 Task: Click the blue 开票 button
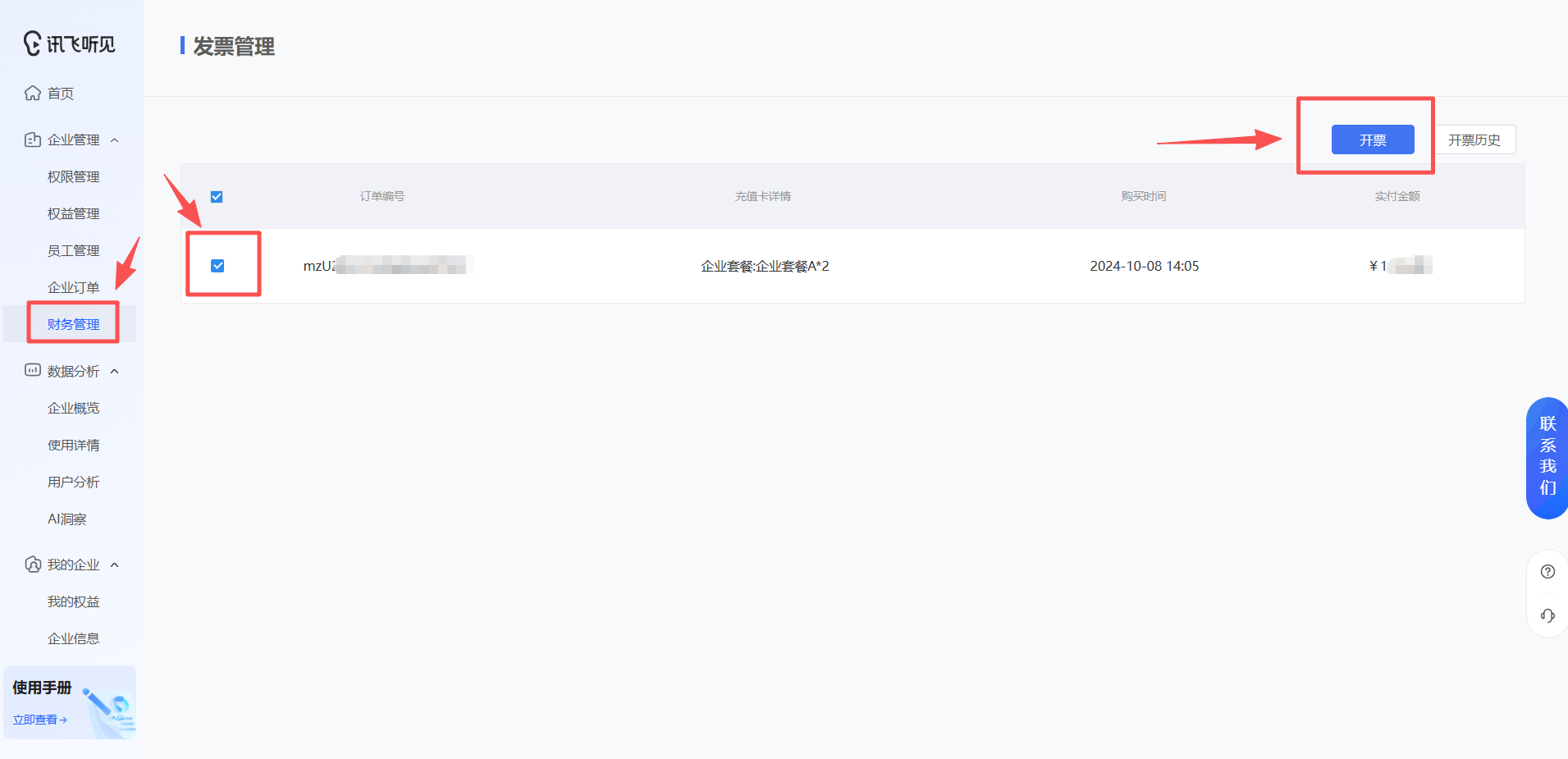pyautogui.click(x=1372, y=139)
